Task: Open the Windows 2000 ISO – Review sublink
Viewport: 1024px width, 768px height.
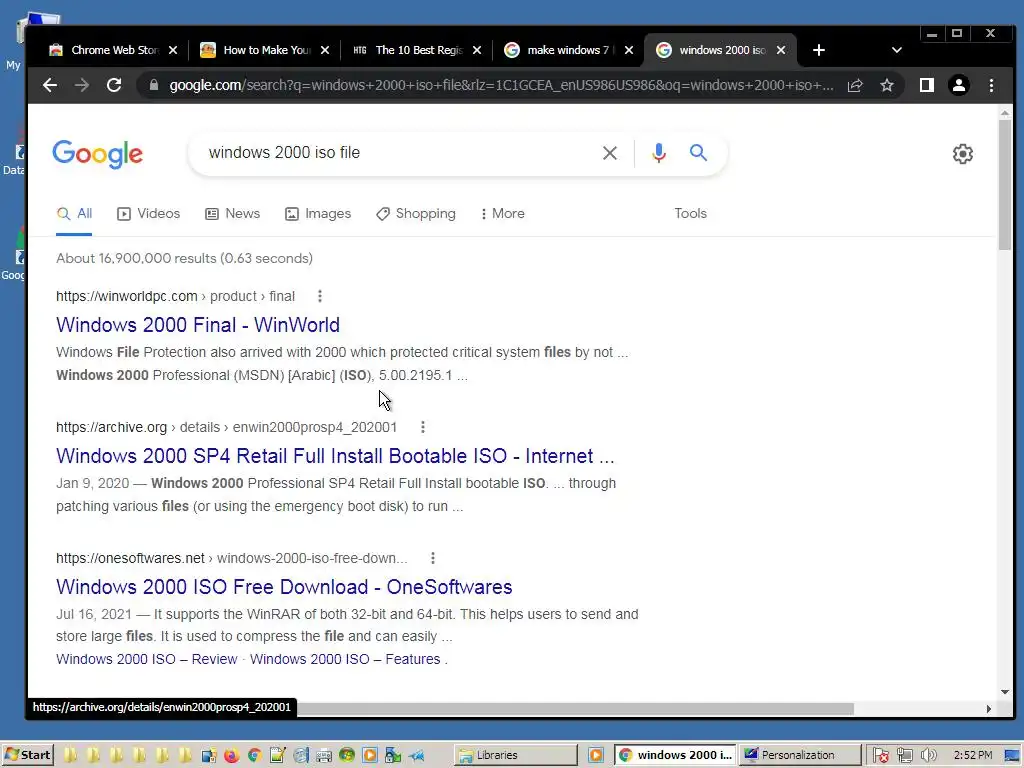Action: click(x=146, y=660)
